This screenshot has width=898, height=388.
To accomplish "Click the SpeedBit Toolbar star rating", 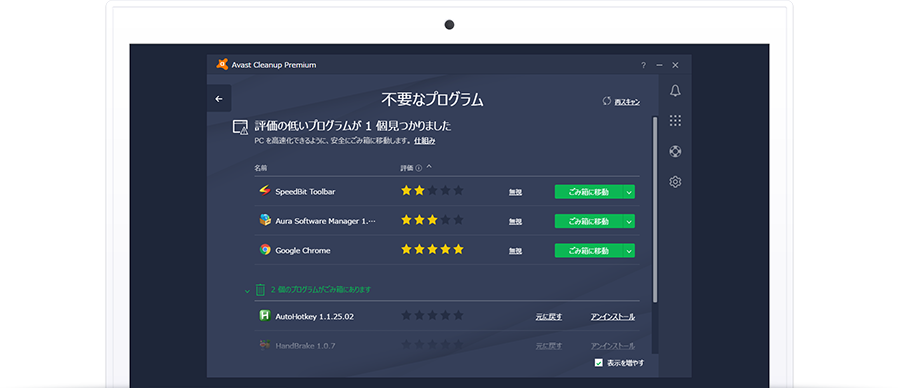I will coord(432,191).
